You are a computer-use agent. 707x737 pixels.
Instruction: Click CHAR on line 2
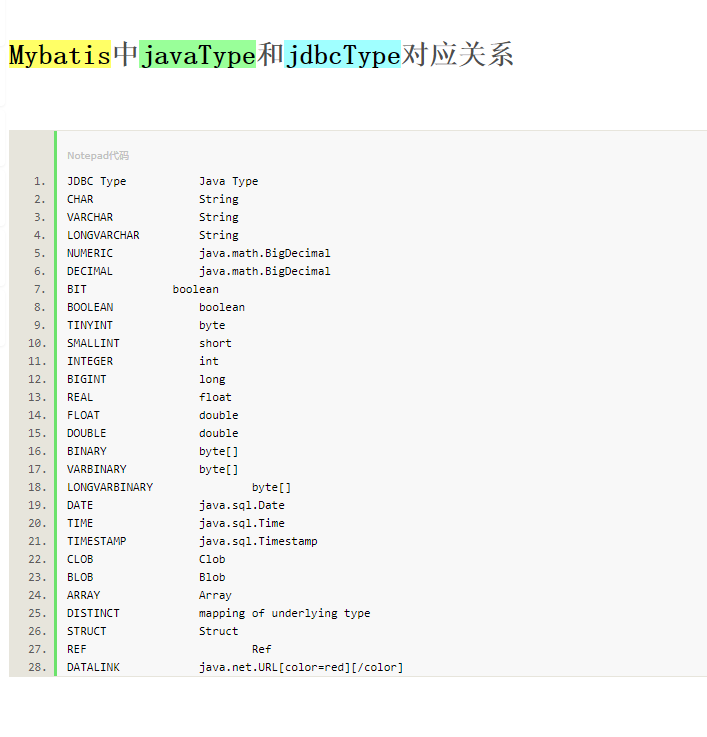[80, 199]
